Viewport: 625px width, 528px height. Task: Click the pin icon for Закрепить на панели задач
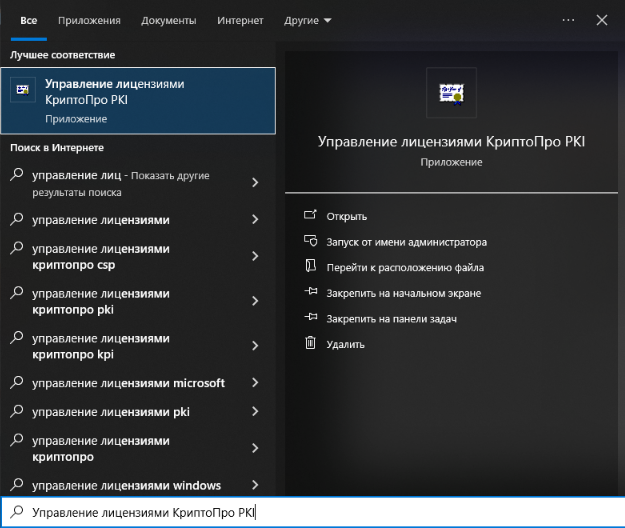click(x=310, y=318)
